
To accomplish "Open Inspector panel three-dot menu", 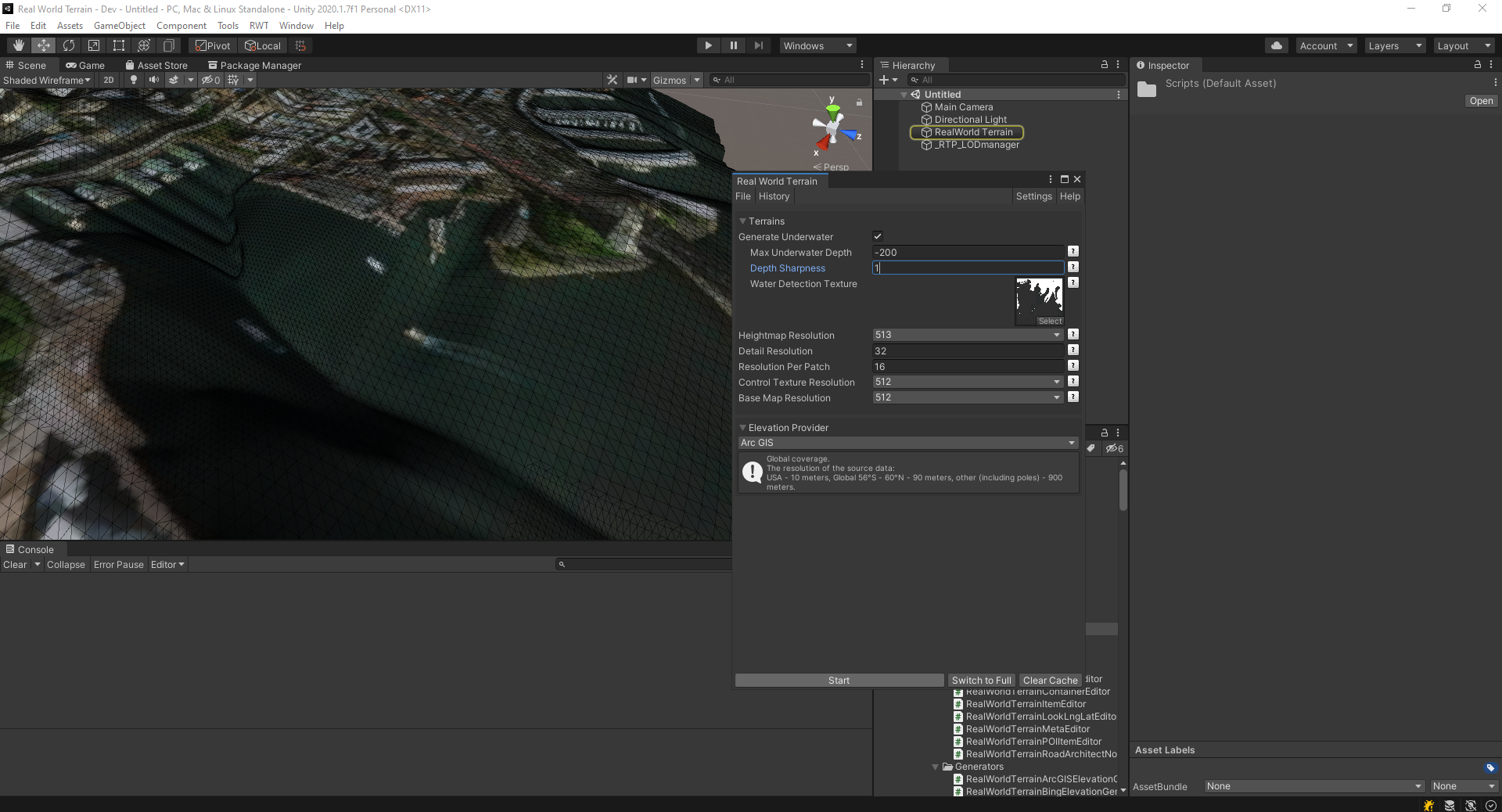I will coord(1492,65).
